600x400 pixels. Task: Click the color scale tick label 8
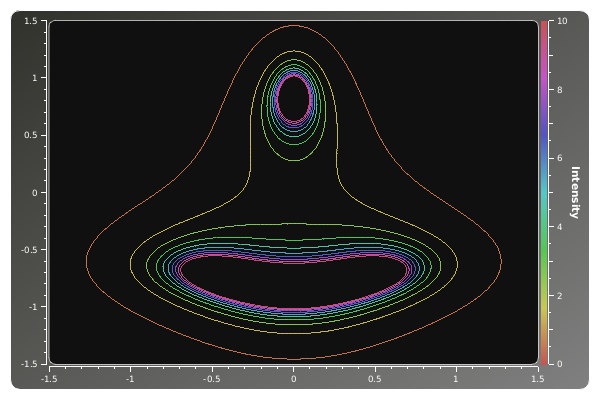tap(560, 90)
